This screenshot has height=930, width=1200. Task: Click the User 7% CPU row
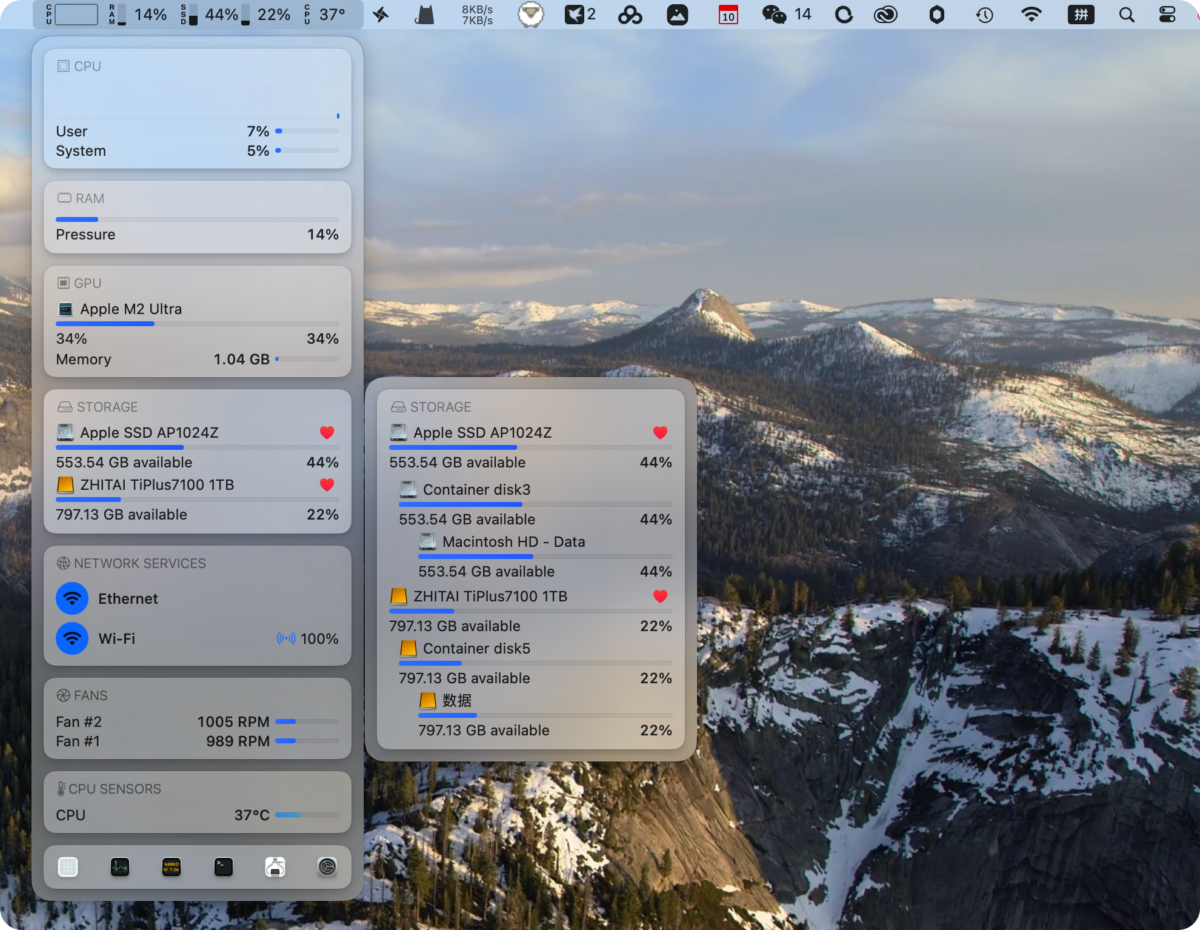197,131
